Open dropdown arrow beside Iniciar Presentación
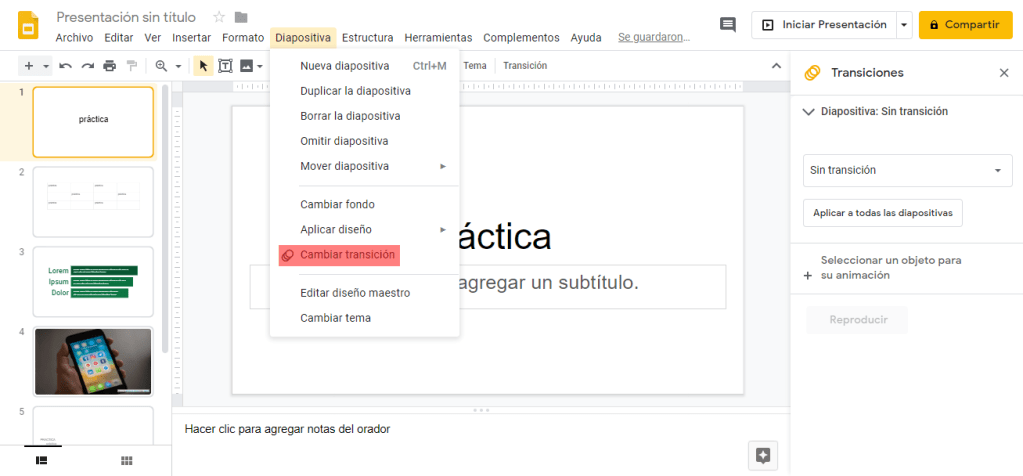 point(904,25)
